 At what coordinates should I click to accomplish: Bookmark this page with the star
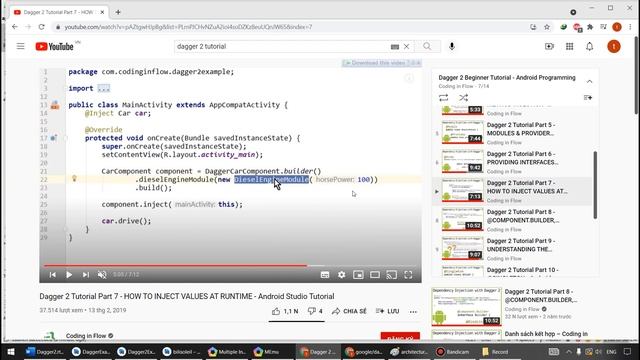547,27
